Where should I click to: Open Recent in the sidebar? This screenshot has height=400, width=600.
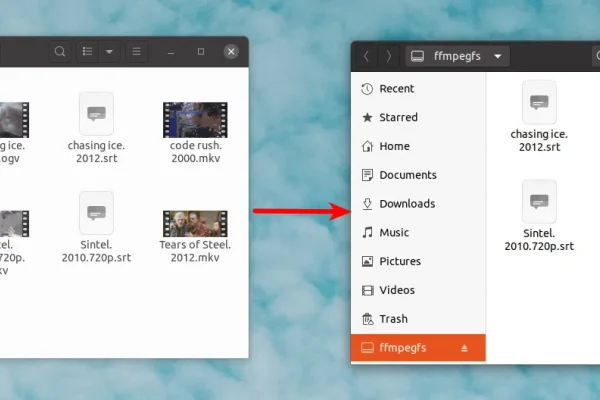pos(418,89)
